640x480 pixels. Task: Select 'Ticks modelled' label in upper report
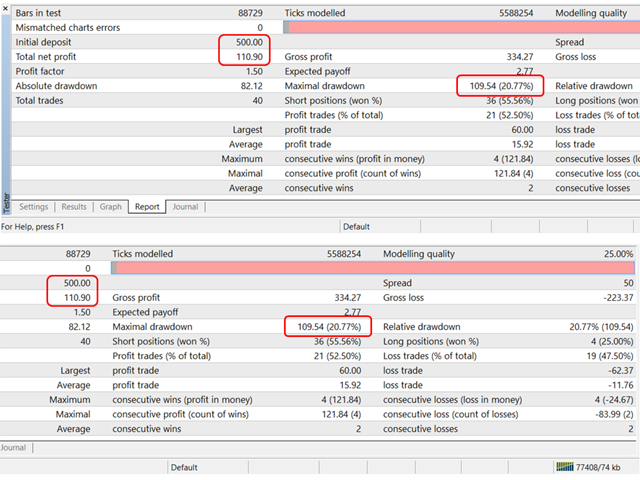click(x=315, y=13)
